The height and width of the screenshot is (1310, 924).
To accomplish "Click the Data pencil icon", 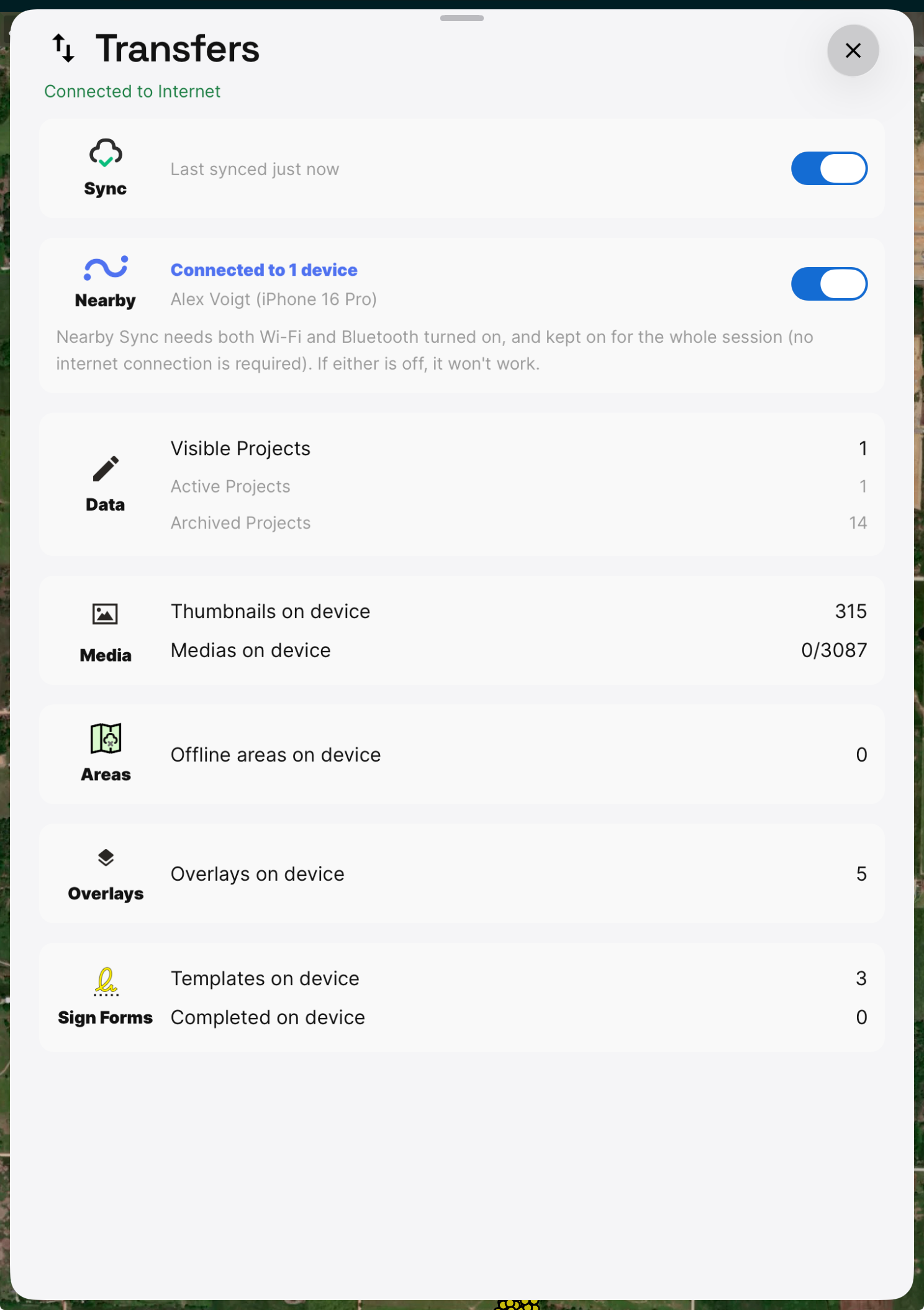I will (106, 468).
